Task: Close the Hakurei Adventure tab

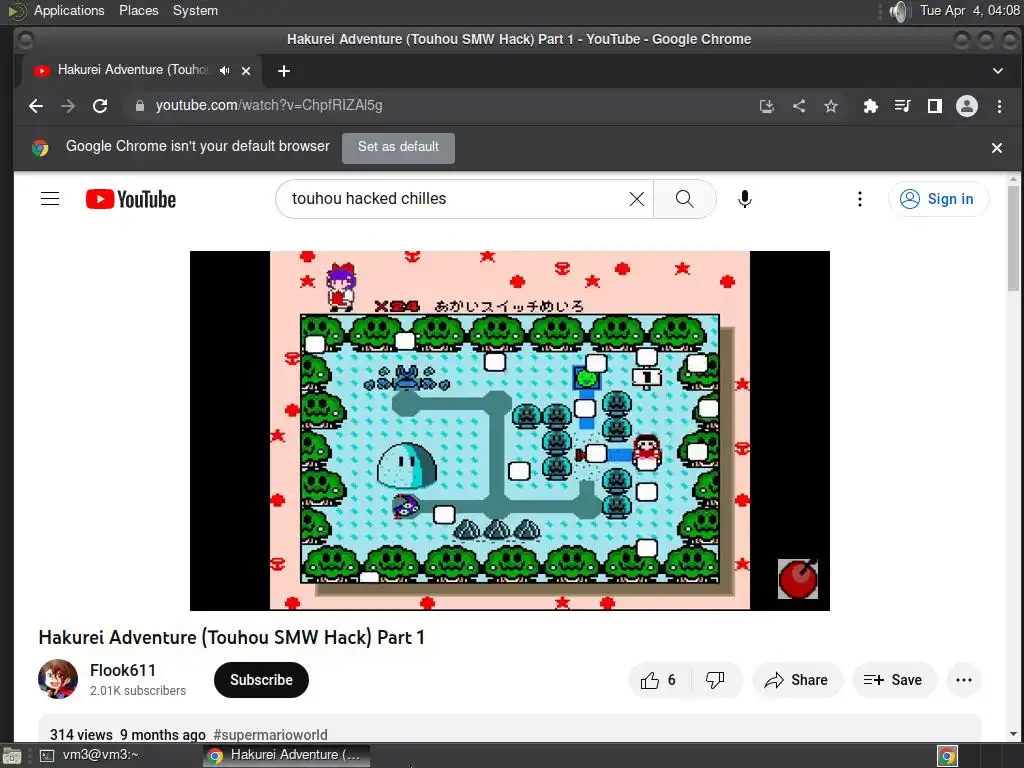Action: pyautogui.click(x=246, y=71)
